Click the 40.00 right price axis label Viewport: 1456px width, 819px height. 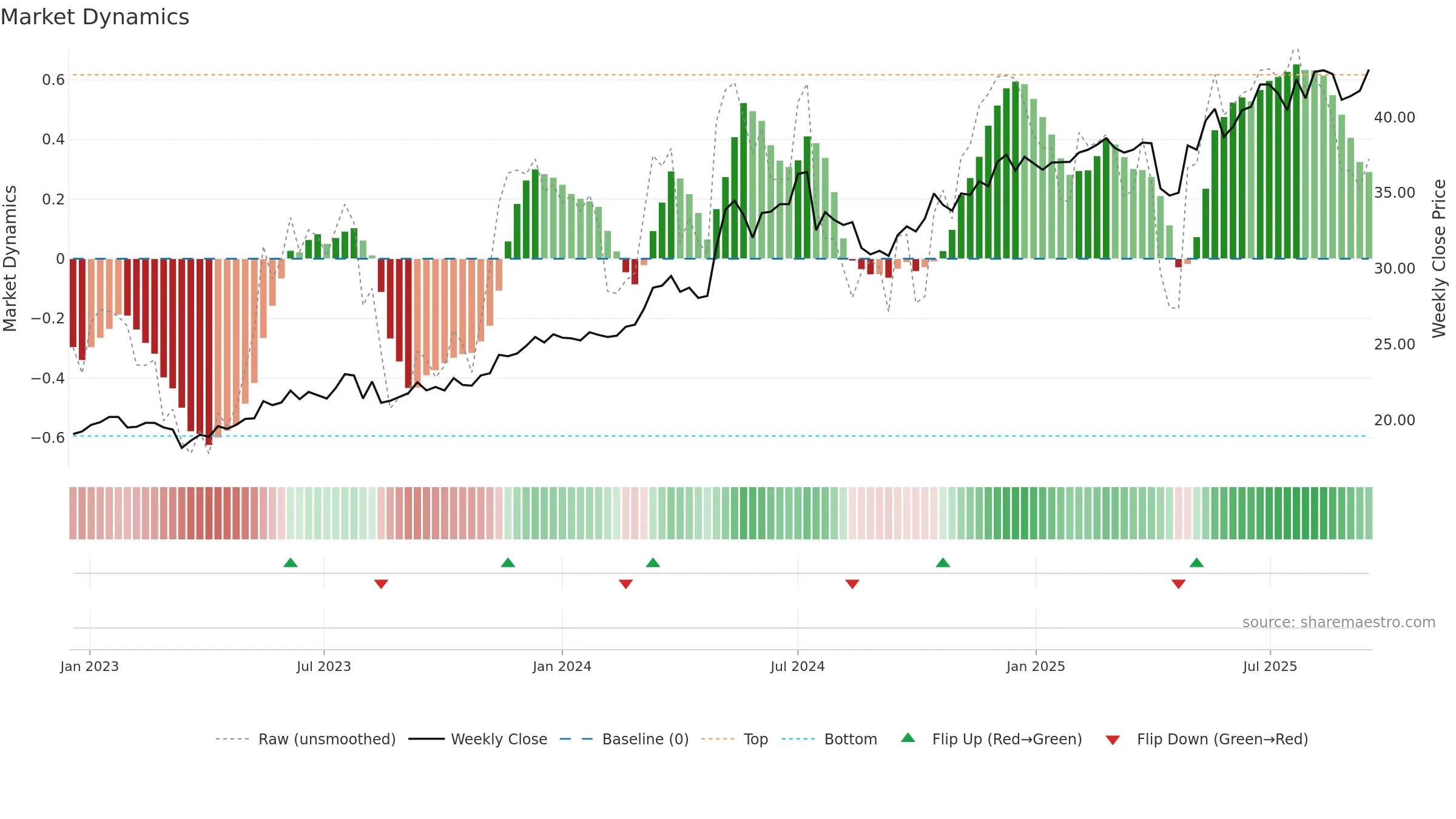(1395, 117)
